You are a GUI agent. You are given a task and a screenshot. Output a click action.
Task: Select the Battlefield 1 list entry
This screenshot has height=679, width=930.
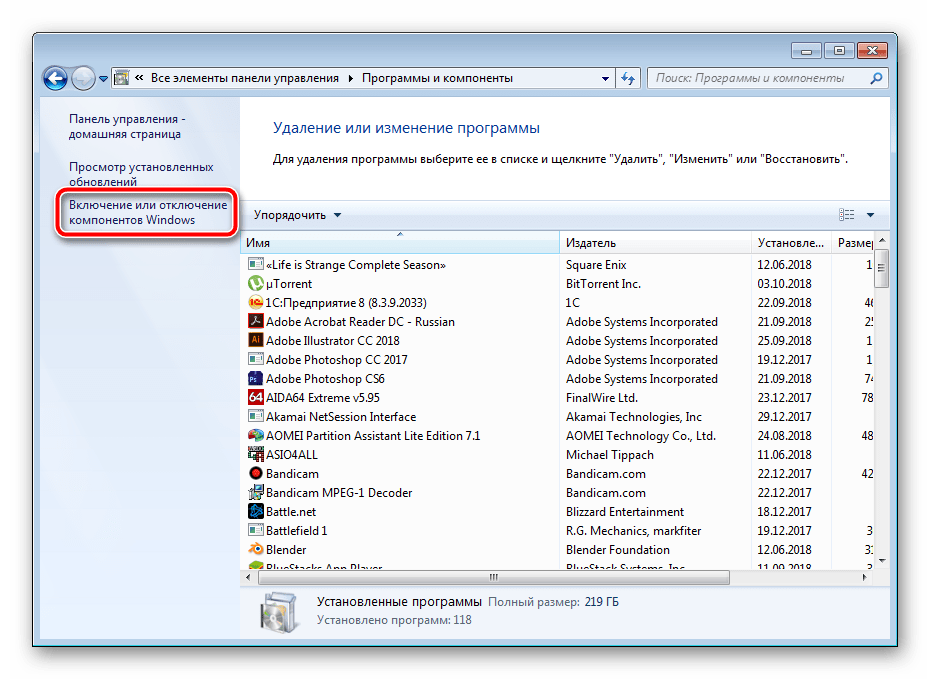click(x=297, y=531)
